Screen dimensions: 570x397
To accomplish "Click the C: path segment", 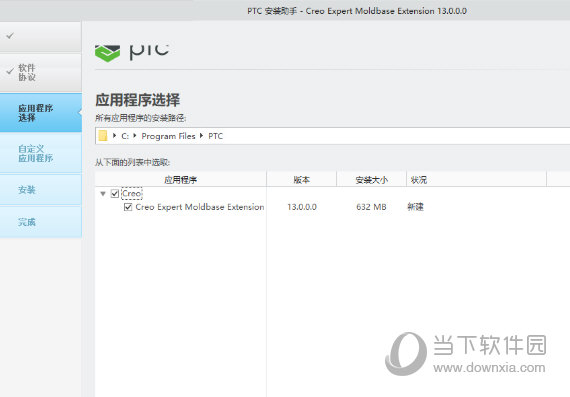I will (x=125, y=136).
